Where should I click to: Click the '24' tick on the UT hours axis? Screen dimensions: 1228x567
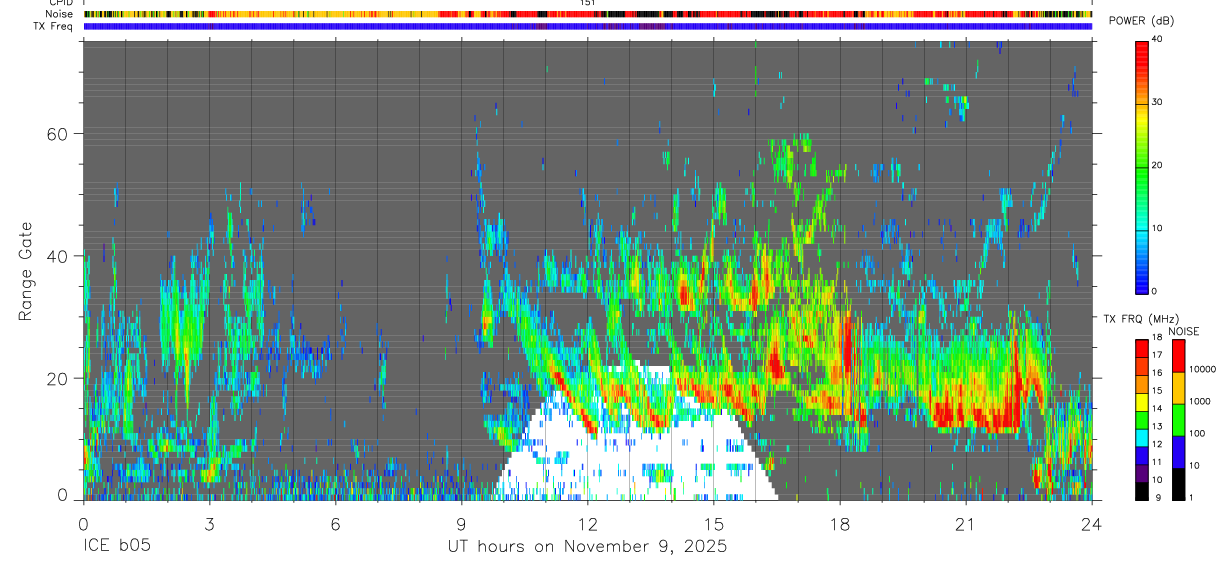[x=1092, y=524]
